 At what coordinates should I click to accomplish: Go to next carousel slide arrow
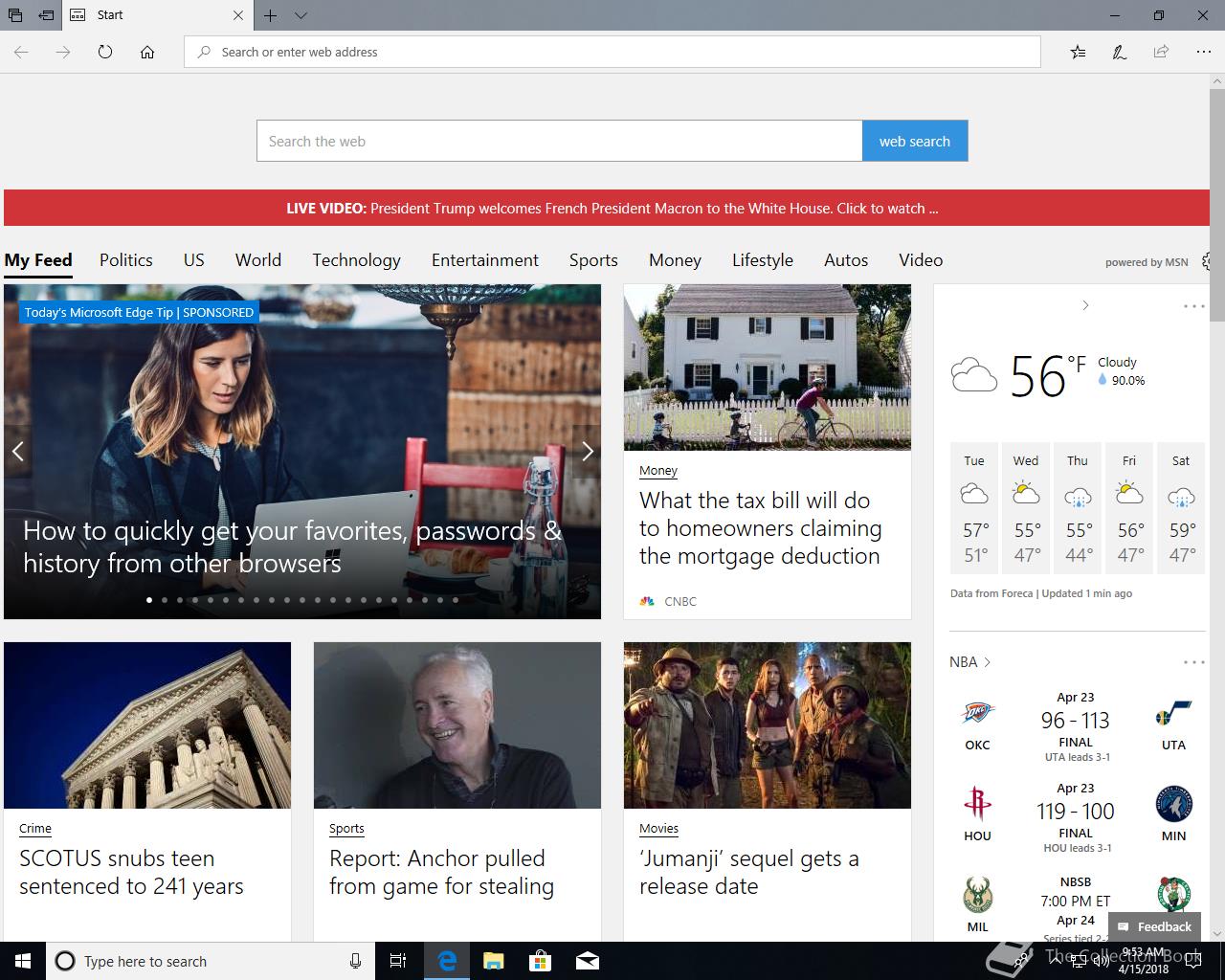(588, 452)
